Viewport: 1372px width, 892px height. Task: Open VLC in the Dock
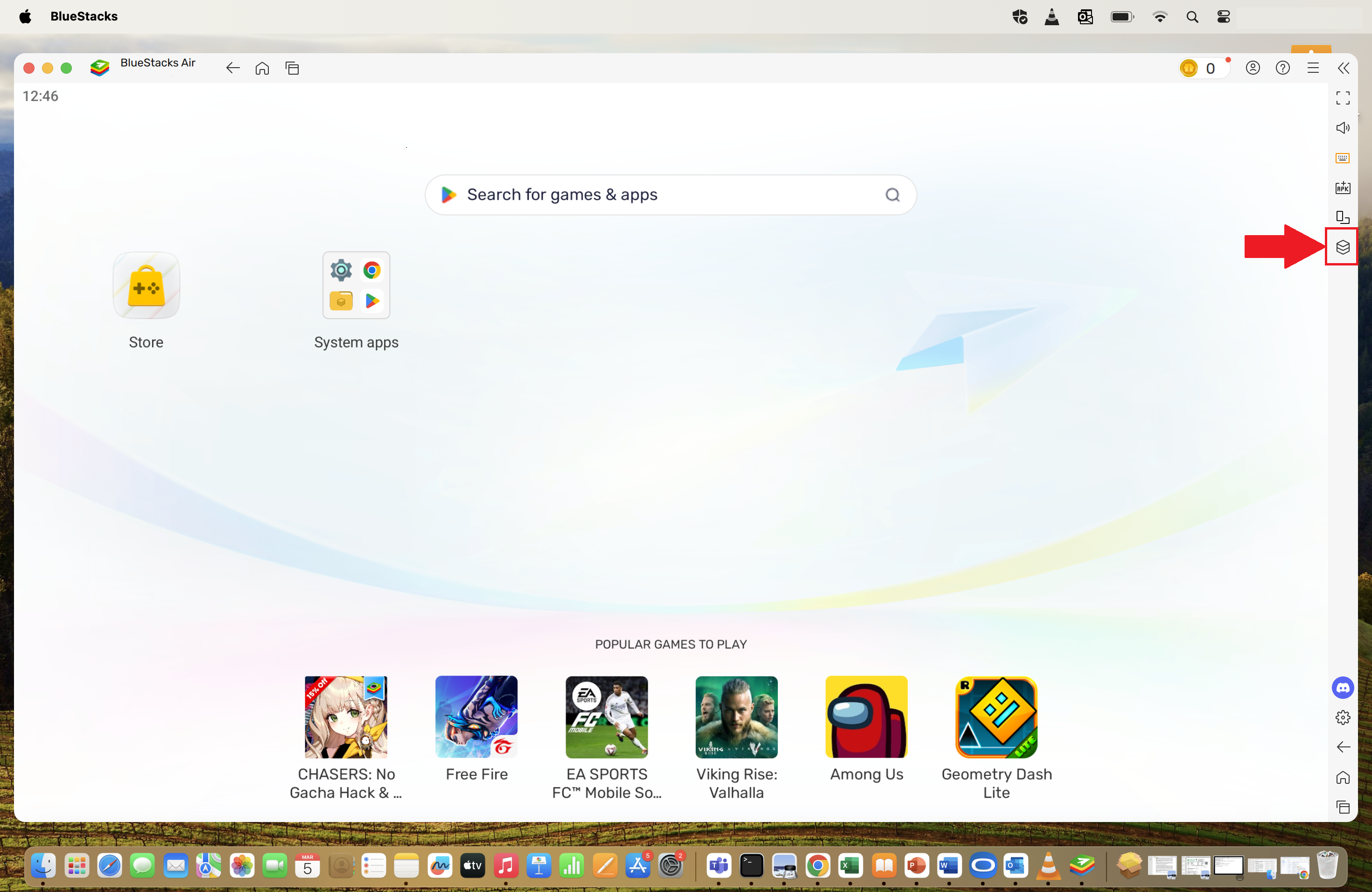pos(1048,865)
